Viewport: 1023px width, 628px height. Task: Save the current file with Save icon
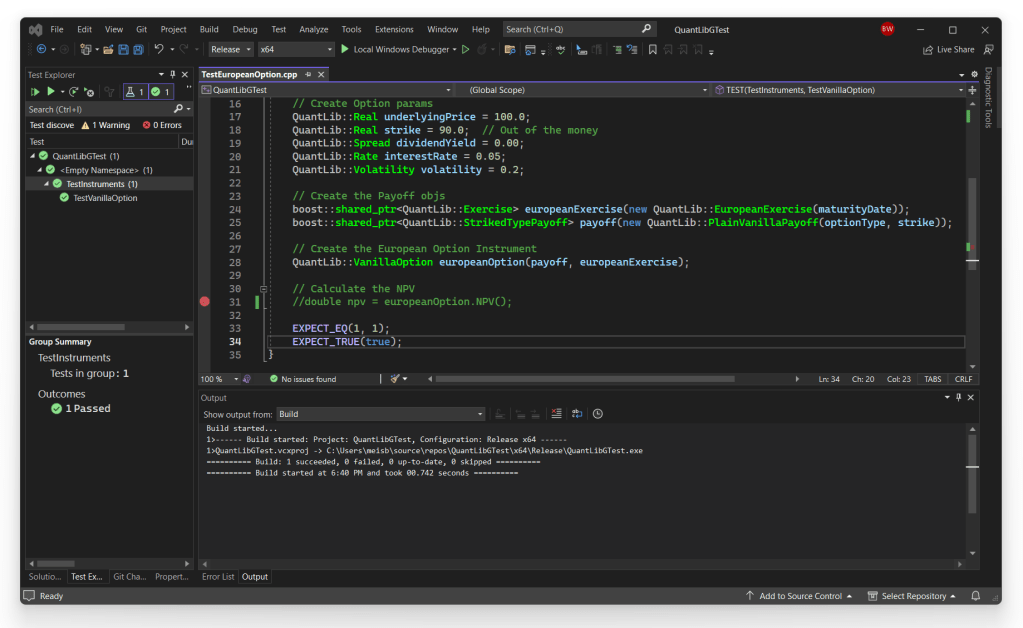[x=123, y=50]
